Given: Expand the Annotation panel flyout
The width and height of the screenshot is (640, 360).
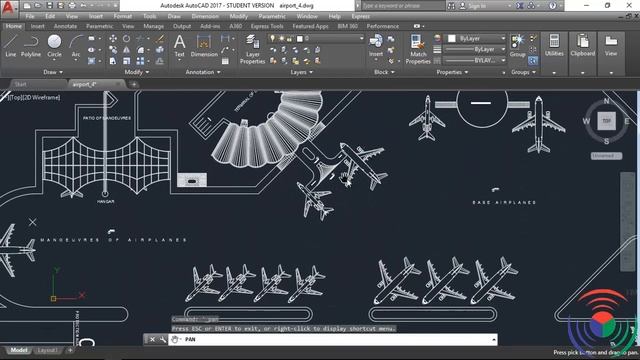Looking at the screenshot, I should tap(203, 72).
